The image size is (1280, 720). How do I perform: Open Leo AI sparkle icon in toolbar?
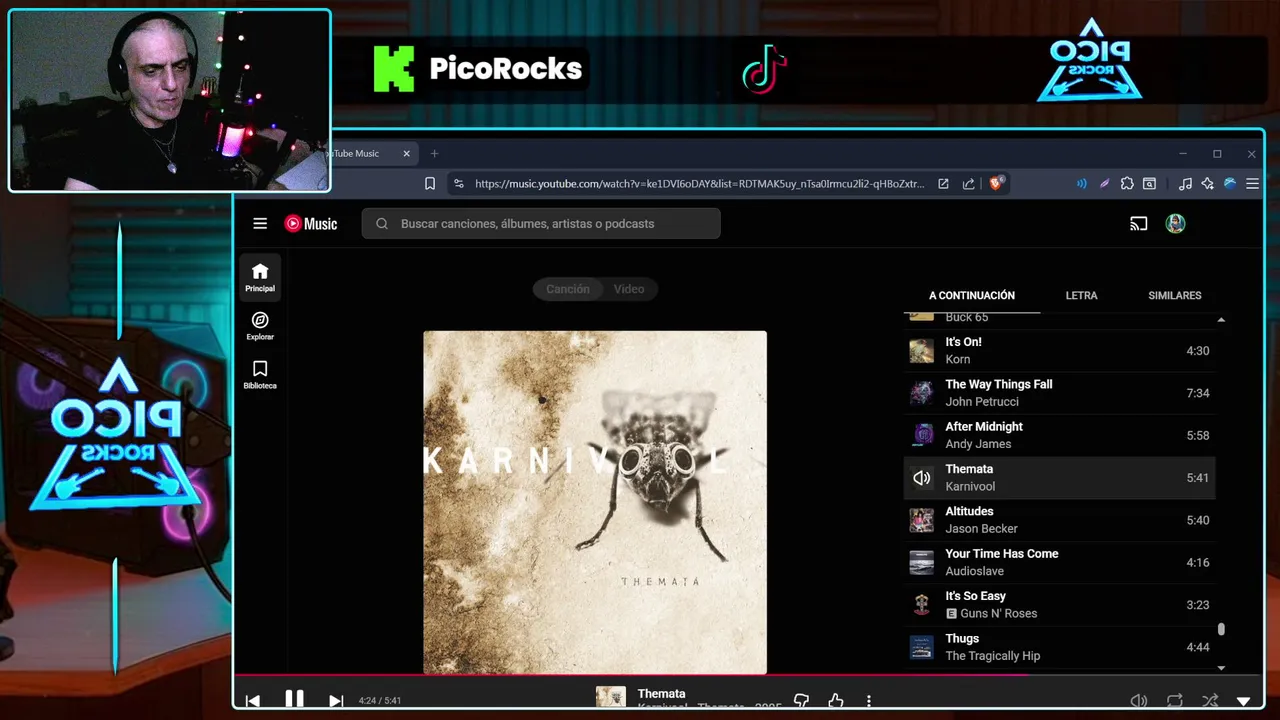[1208, 184]
